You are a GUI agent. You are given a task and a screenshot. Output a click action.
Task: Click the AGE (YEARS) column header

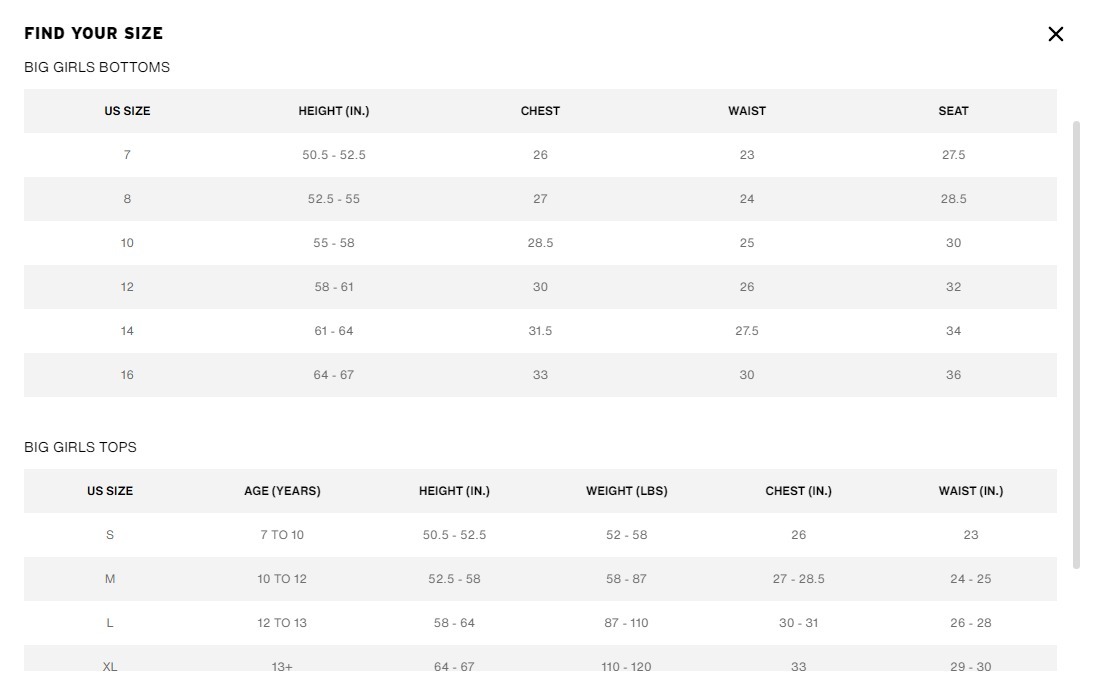(x=282, y=491)
